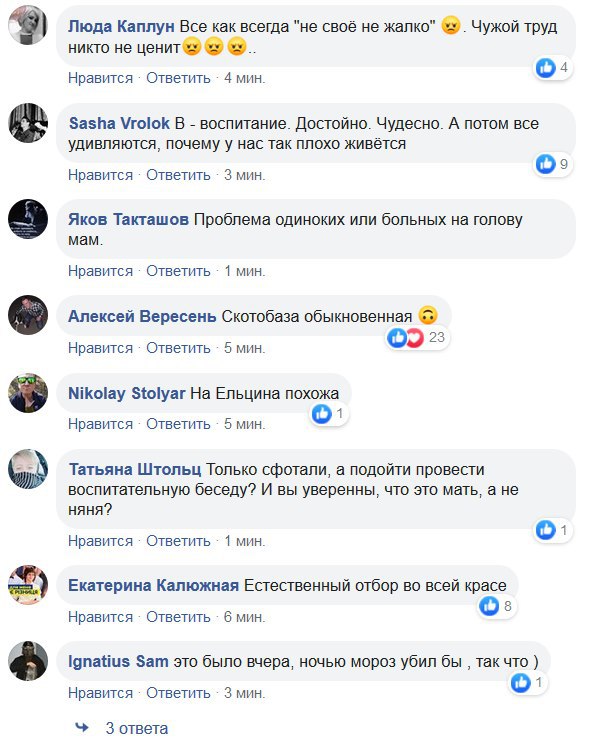Click like reaction icon on Татьяна Штольц's comment

(545, 530)
